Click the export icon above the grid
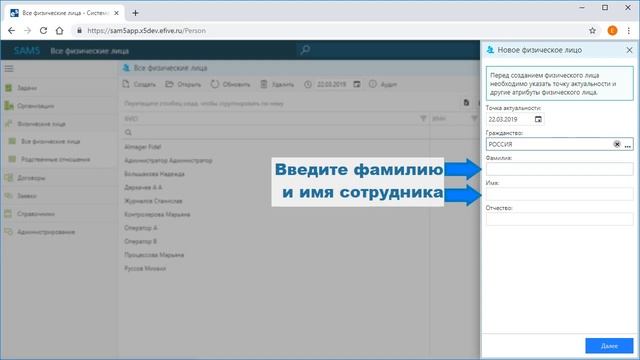This screenshot has height=360, width=640. (x=466, y=102)
